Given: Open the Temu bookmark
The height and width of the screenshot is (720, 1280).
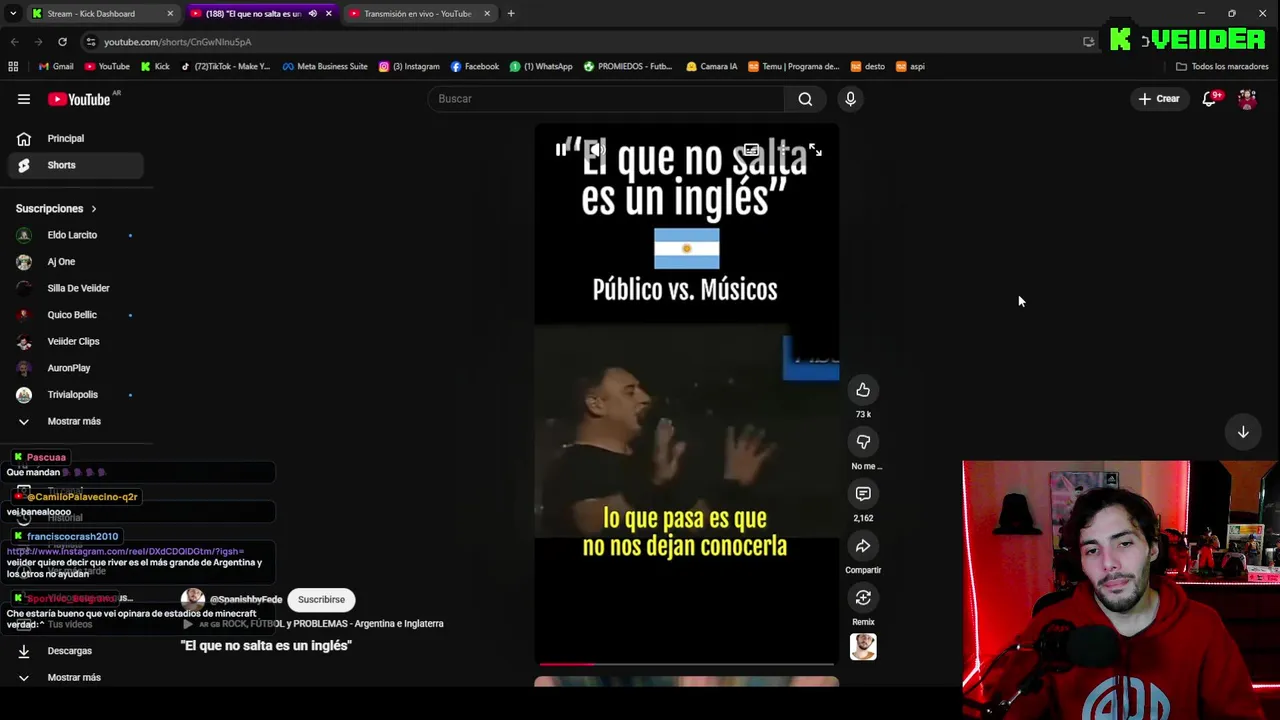Looking at the screenshot, I should point(793,66).
